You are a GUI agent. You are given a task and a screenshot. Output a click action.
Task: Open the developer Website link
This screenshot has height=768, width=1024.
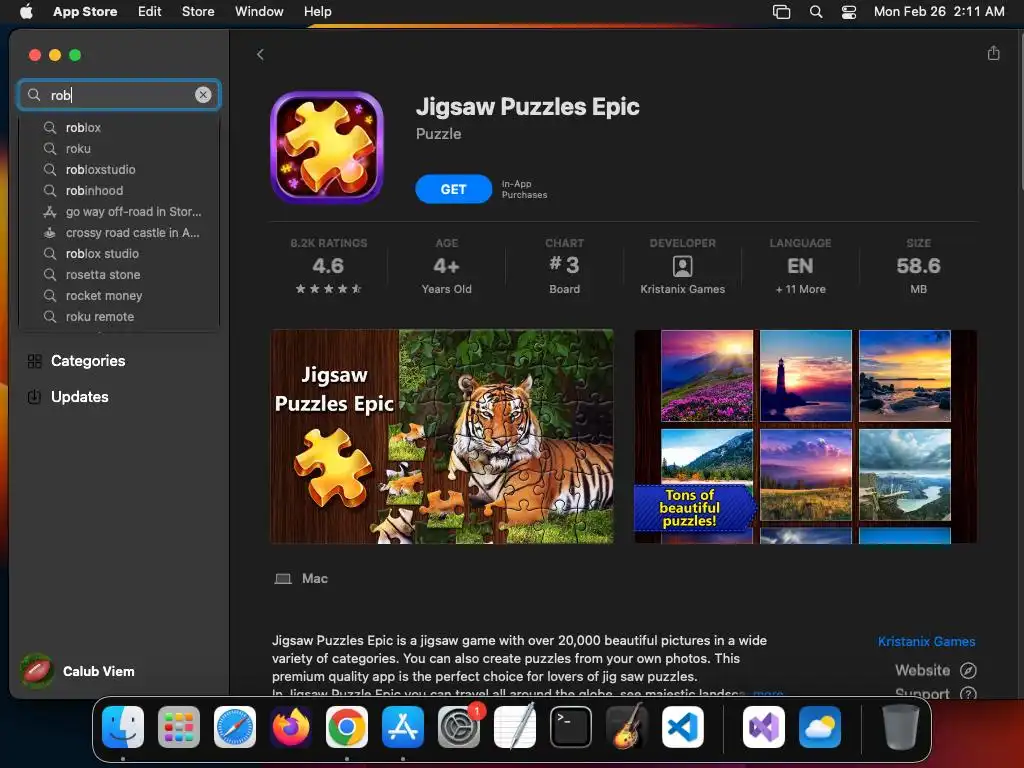pos(935,670)
